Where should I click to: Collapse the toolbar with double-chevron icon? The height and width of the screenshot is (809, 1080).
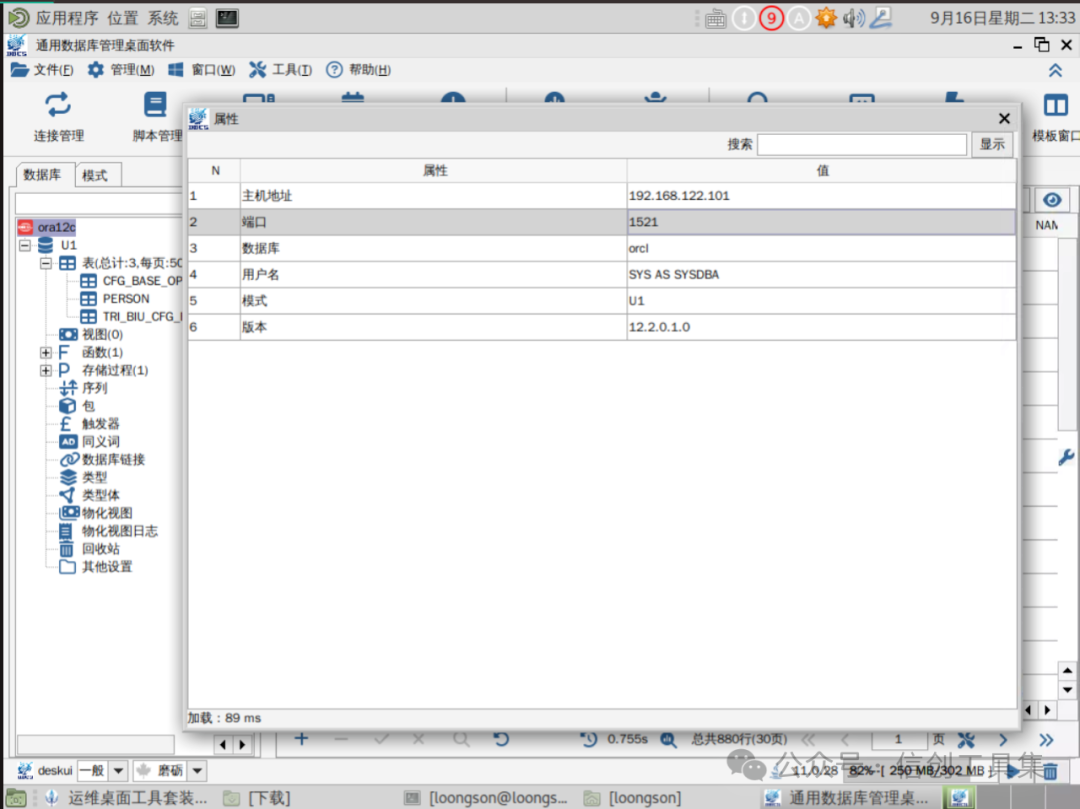click(x=1055, y=70)
